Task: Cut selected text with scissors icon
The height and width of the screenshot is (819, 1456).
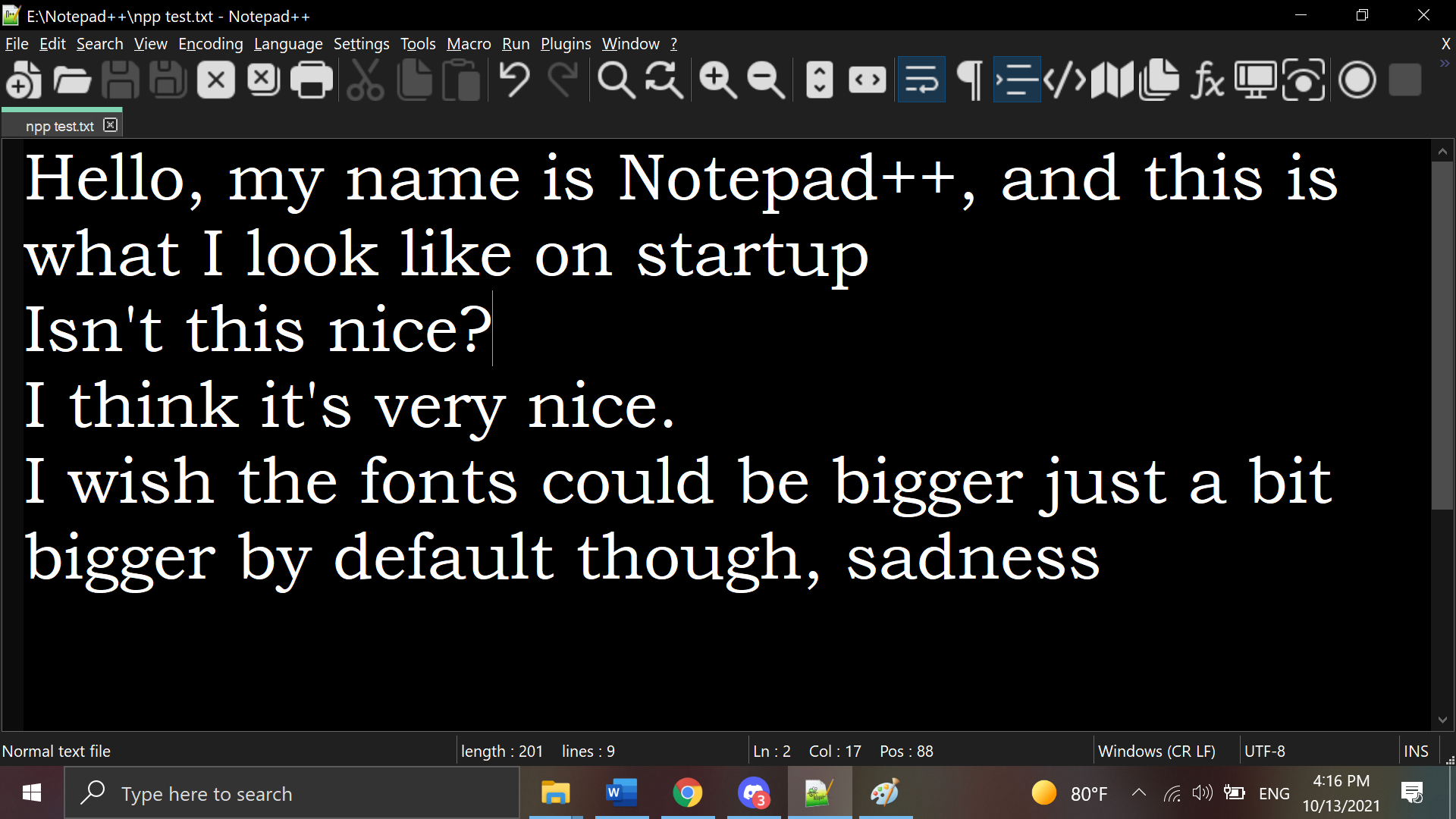Action: coord(366,80)
